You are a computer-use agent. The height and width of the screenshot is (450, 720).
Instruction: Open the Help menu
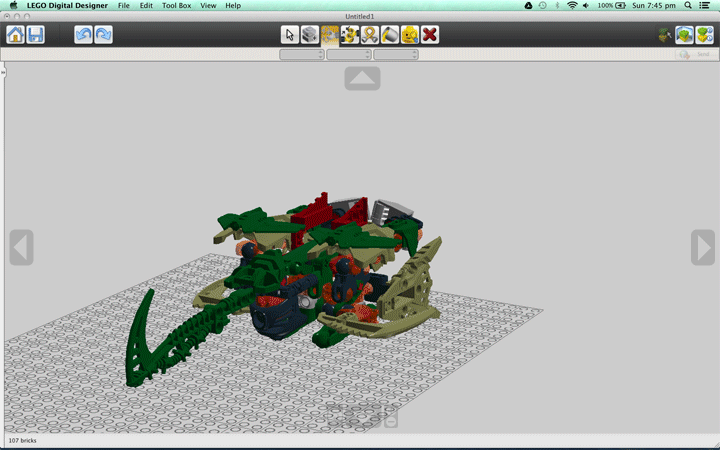[x=233, y=6]
